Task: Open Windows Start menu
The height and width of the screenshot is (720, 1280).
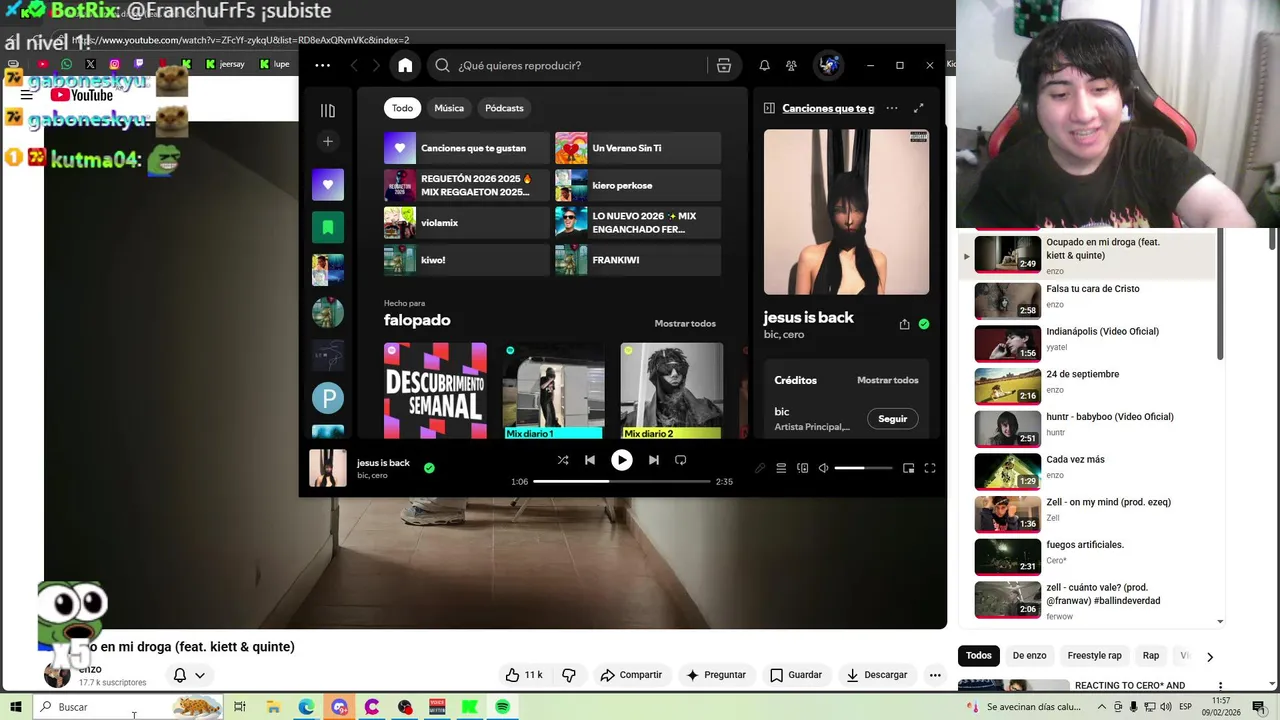Action: [x=15, y=707]
